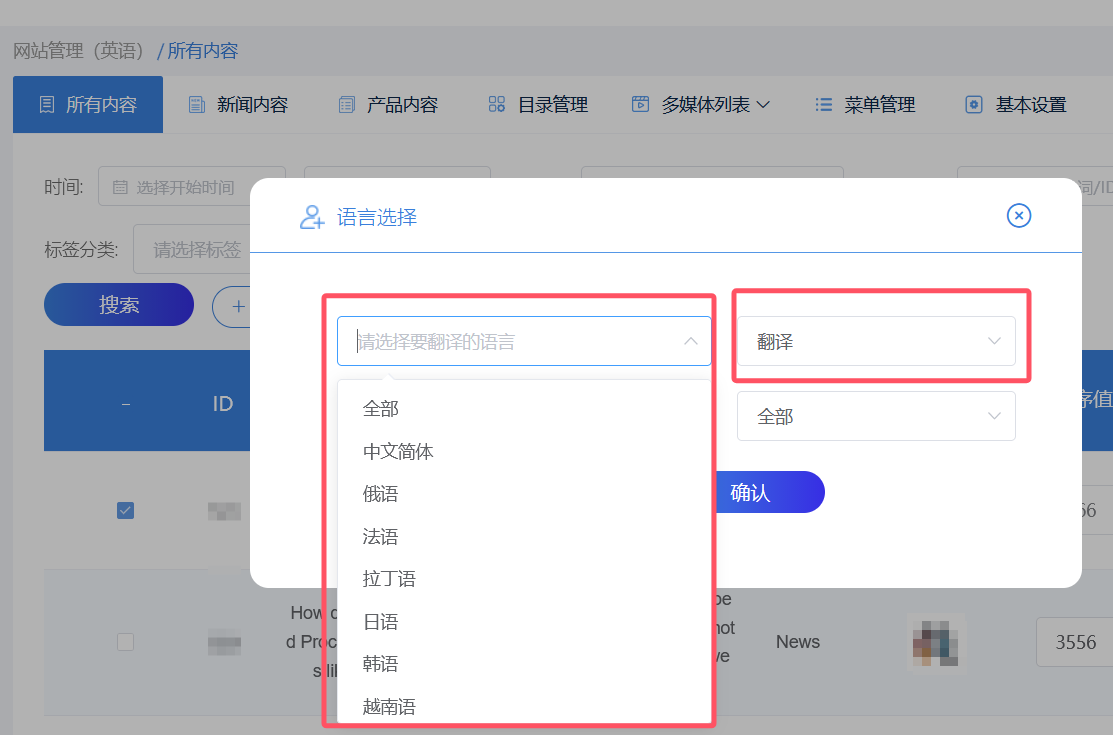Close the 语言选择 dialog
This screenshot has width=1113, height=735.
(x=1018, y=215)
